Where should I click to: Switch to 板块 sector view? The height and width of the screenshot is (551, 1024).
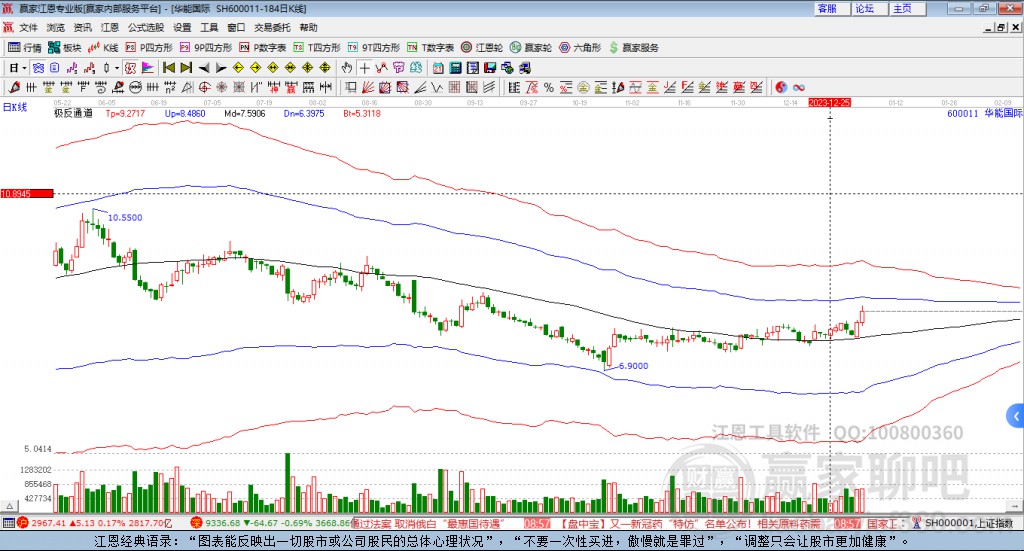click(65, 47)
